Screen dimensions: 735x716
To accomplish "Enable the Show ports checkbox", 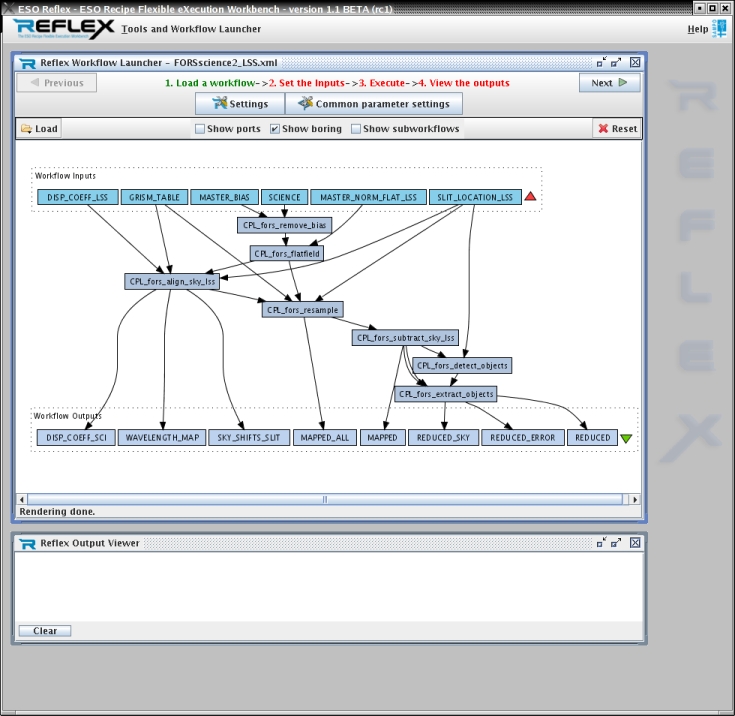I will pos(200,128).
